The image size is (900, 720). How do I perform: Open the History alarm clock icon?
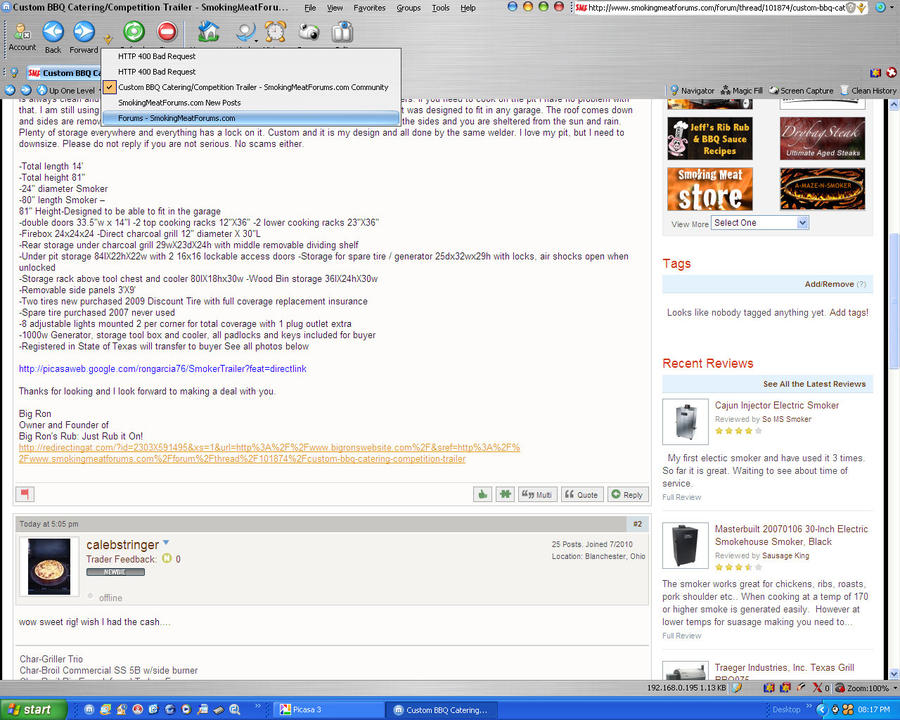point(275,32)
